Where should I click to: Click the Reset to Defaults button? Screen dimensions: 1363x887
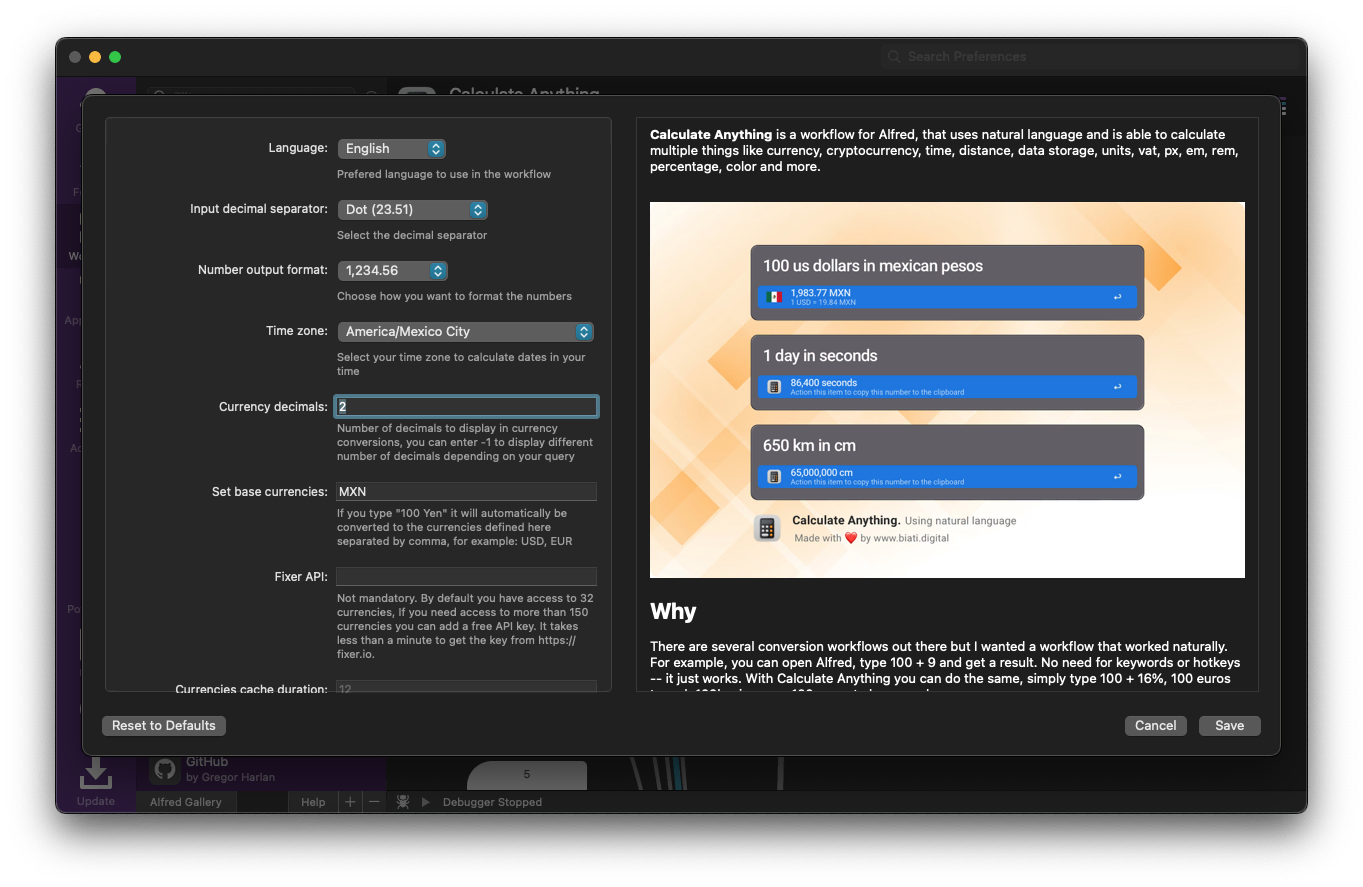164,725
